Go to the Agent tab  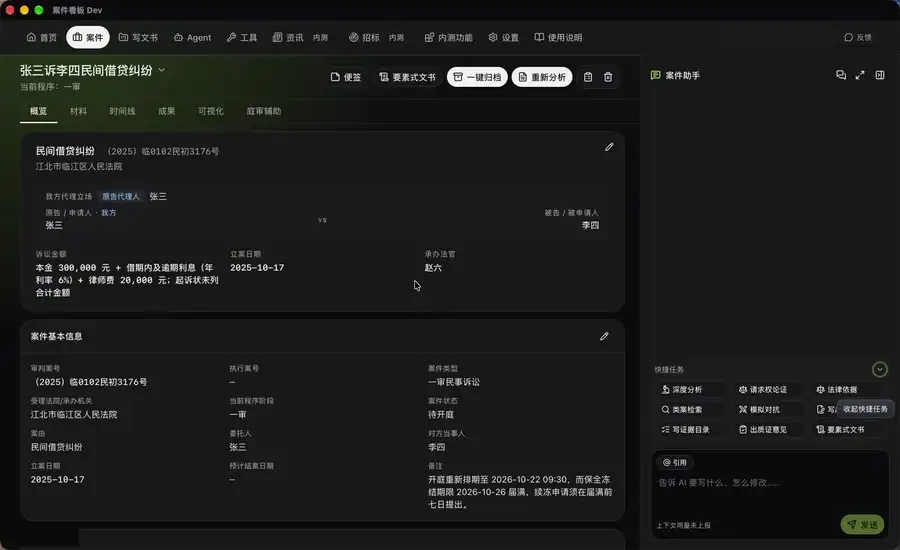pyautogui.click(x=192, y=37)
